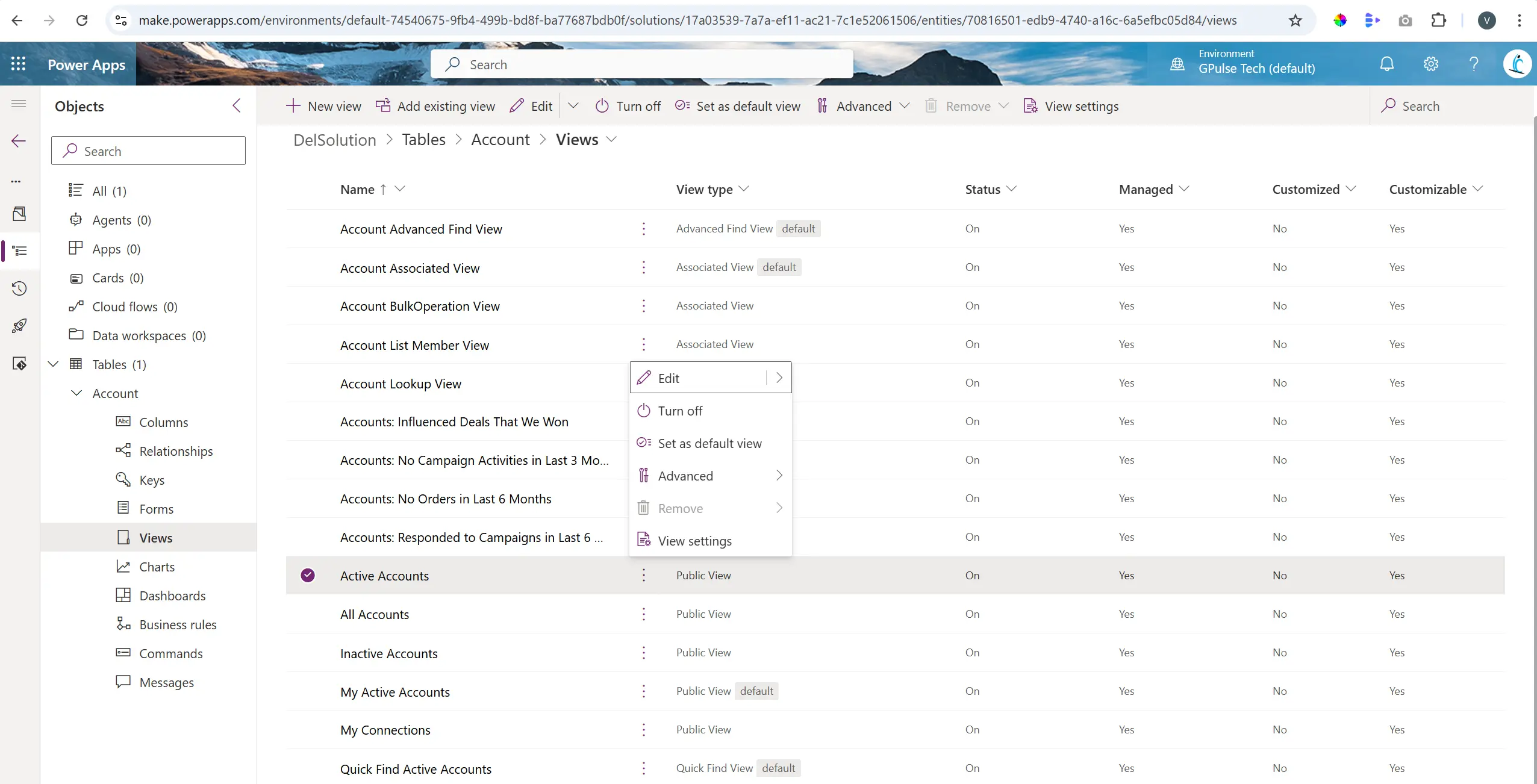The image size is (1537, 784).
Task: Create a view with the New view button
Action: pyautogui.click(x=324, y=105)
